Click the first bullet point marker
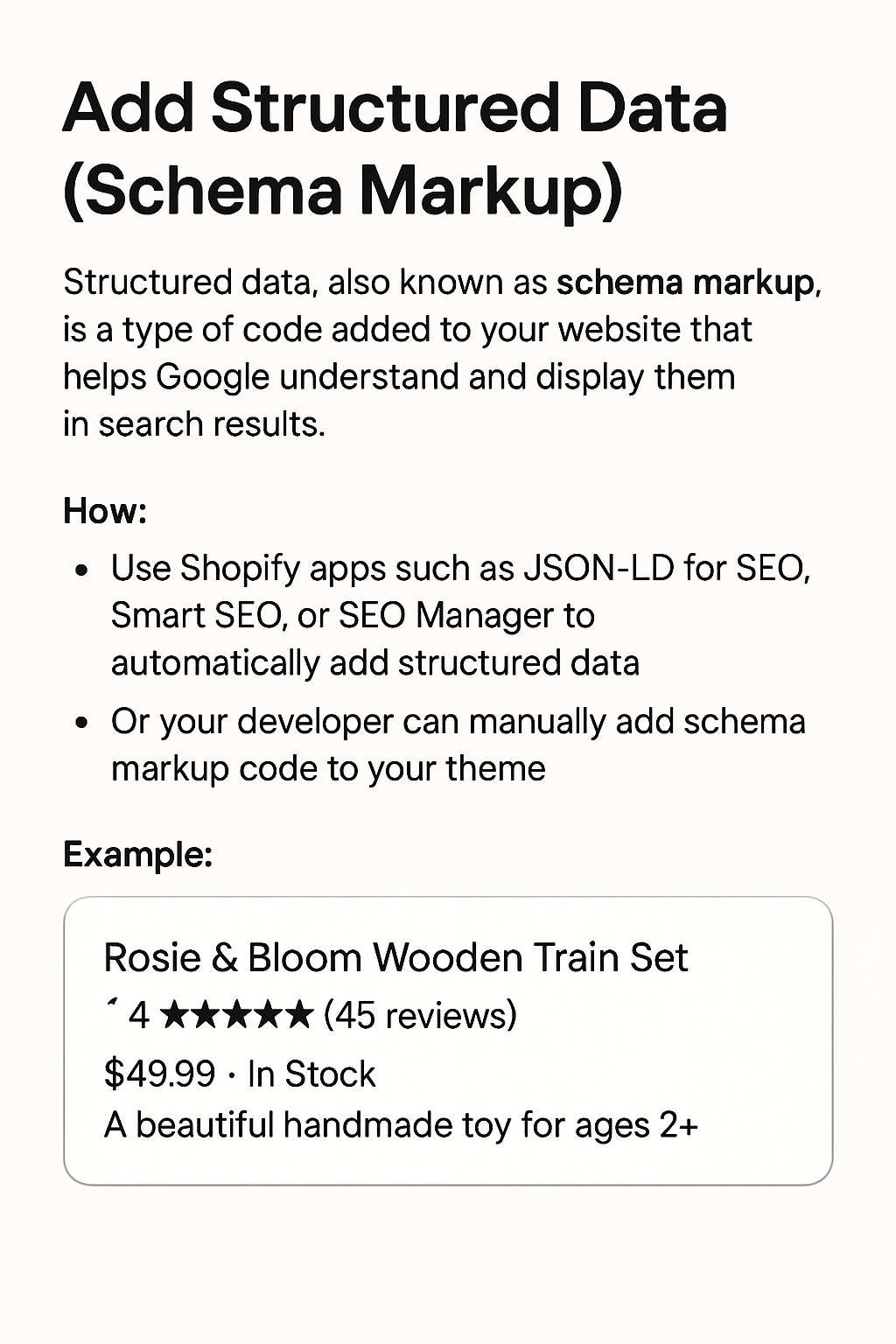This screenshot has height=1344, width=896. click(x=81, y=570)
